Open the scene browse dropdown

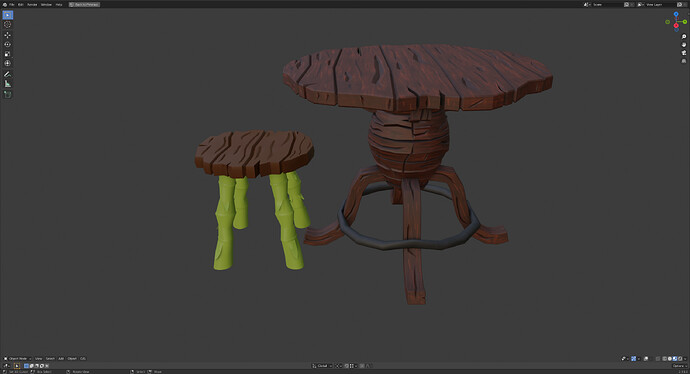click(587, 4)
